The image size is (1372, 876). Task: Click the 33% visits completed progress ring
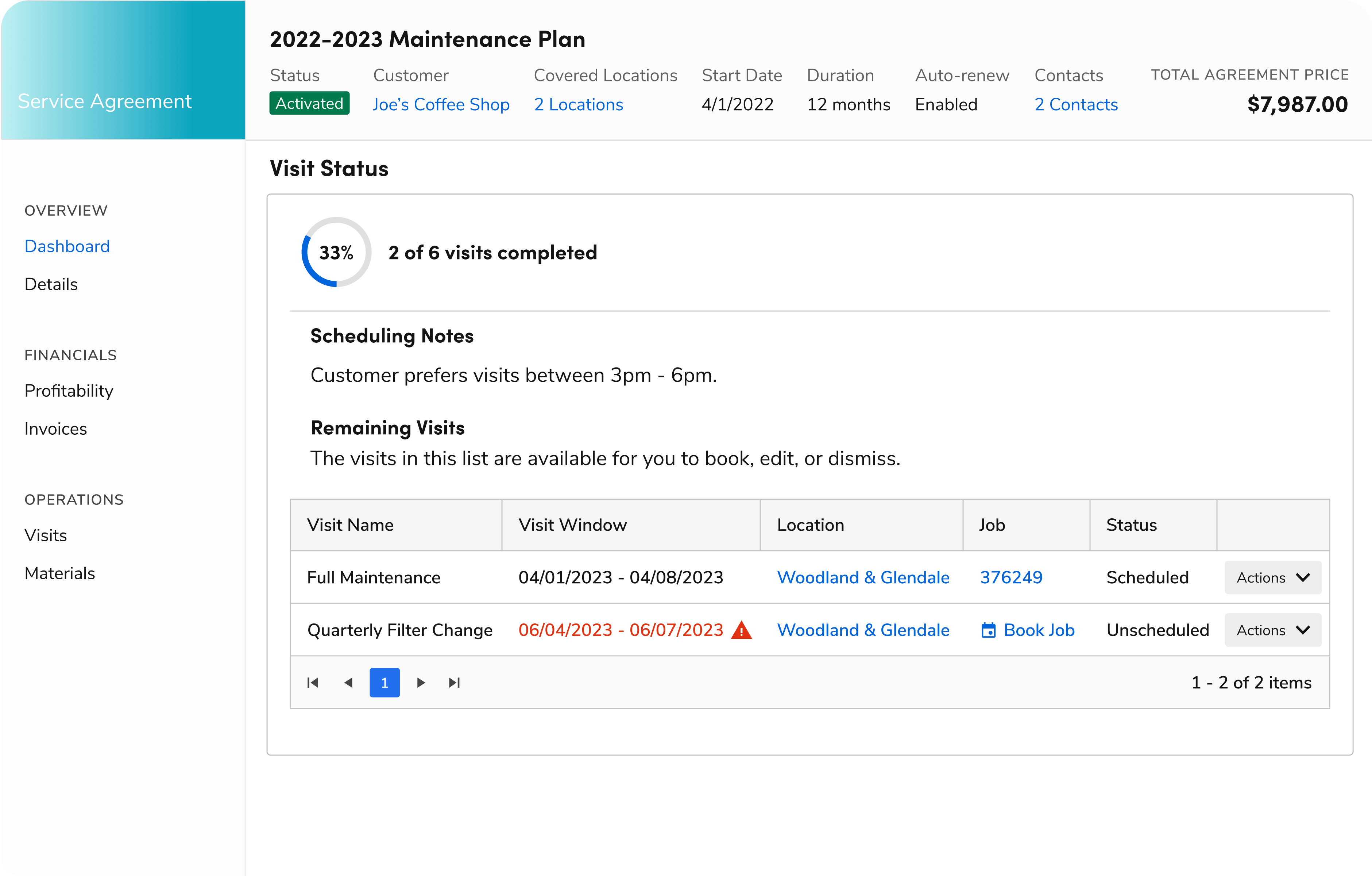336,252
